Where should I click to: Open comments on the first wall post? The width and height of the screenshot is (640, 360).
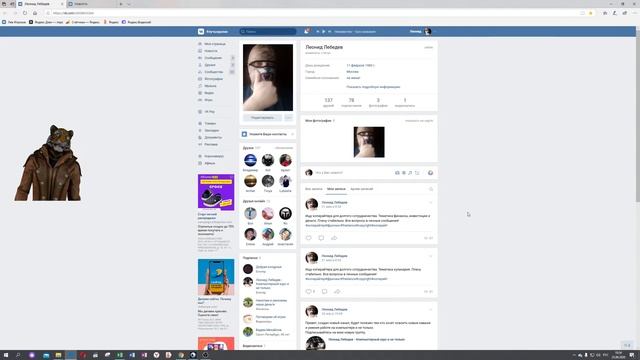point(321,238)
